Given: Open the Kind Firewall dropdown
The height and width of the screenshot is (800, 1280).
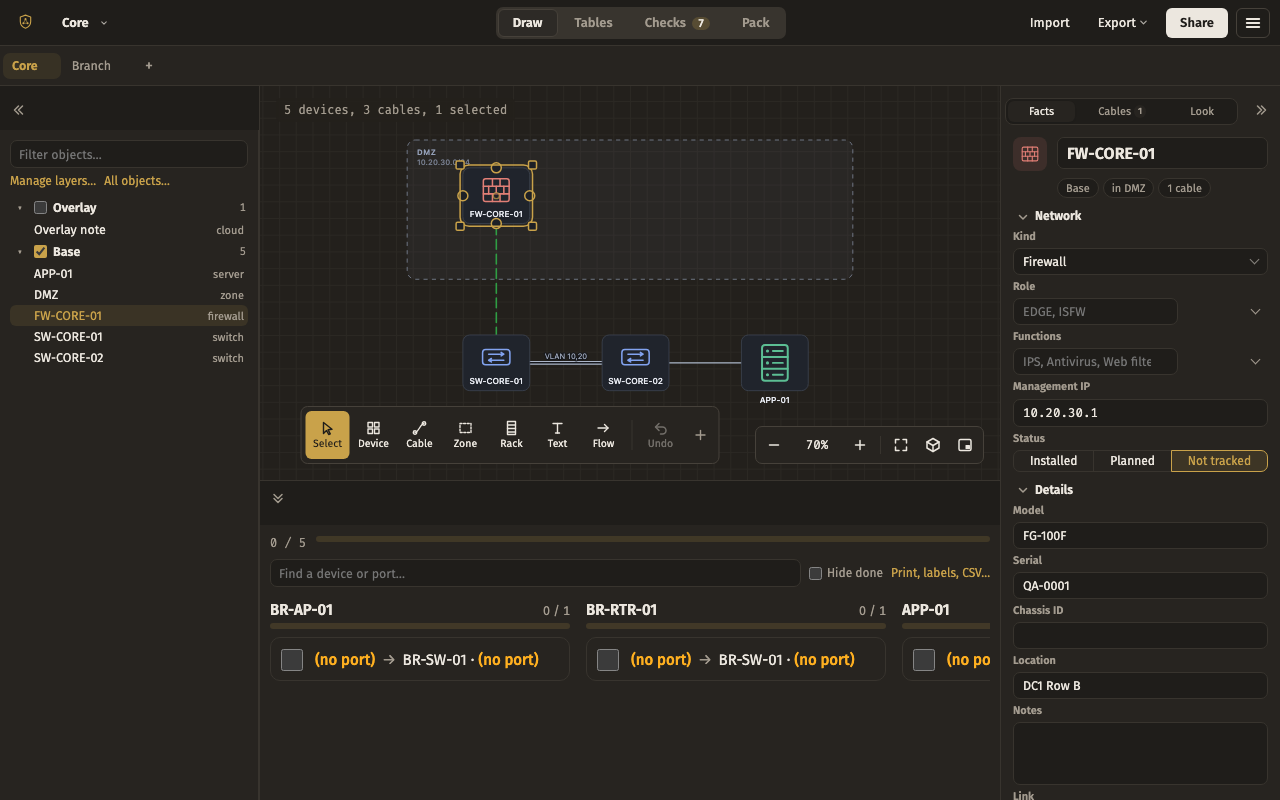Looking at the screenshot, I should click(1140, 262).
